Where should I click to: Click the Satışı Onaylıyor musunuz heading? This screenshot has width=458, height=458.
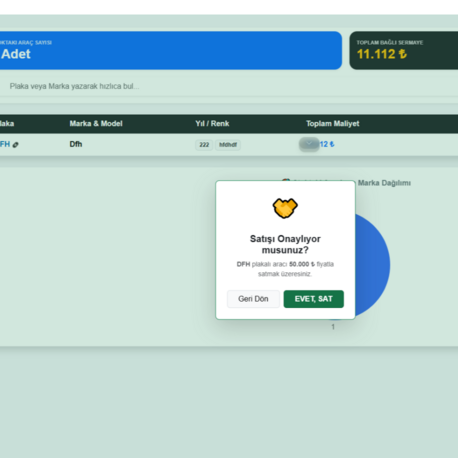pos(285,244)
